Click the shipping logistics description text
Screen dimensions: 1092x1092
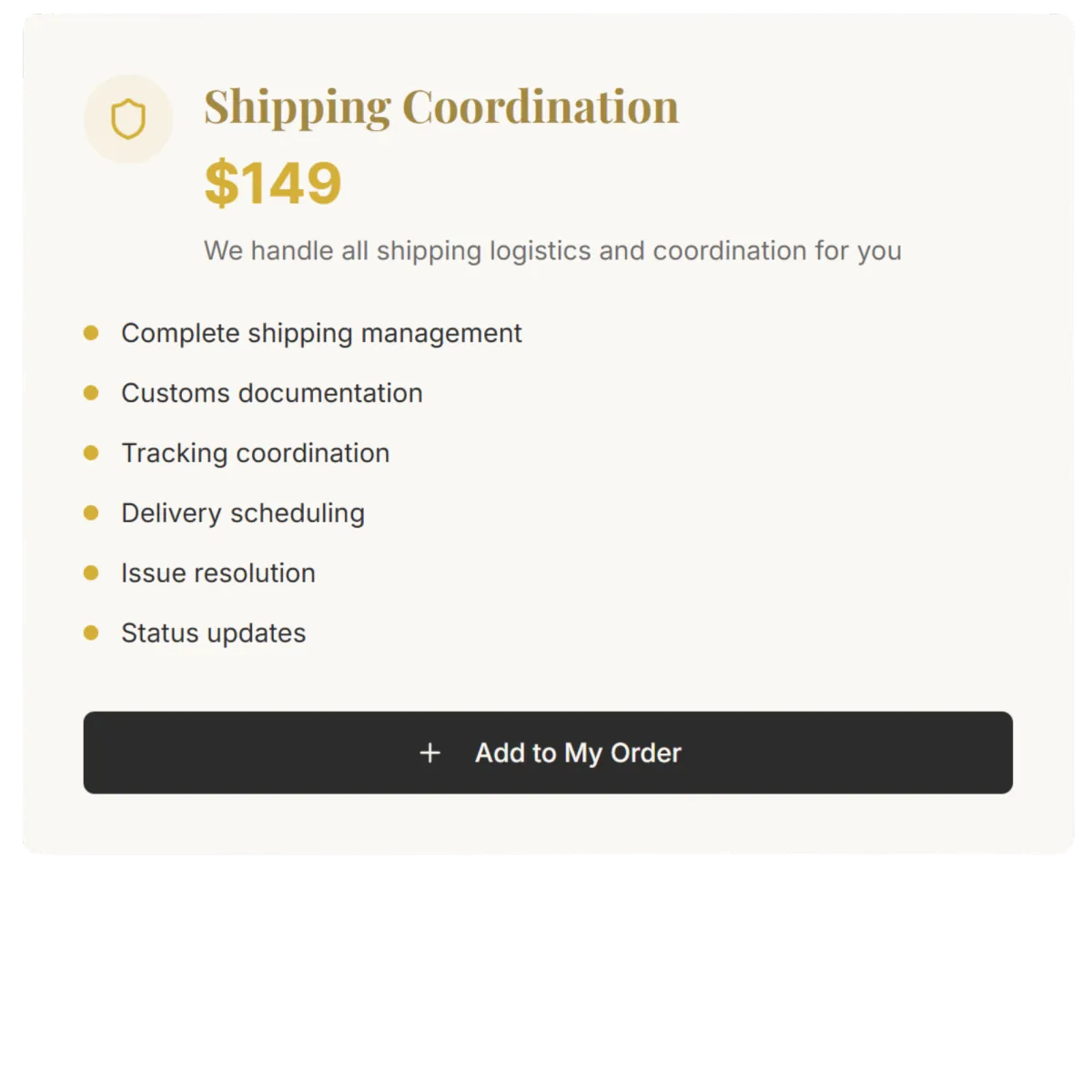pyautogui.click(x=552, y=250)
